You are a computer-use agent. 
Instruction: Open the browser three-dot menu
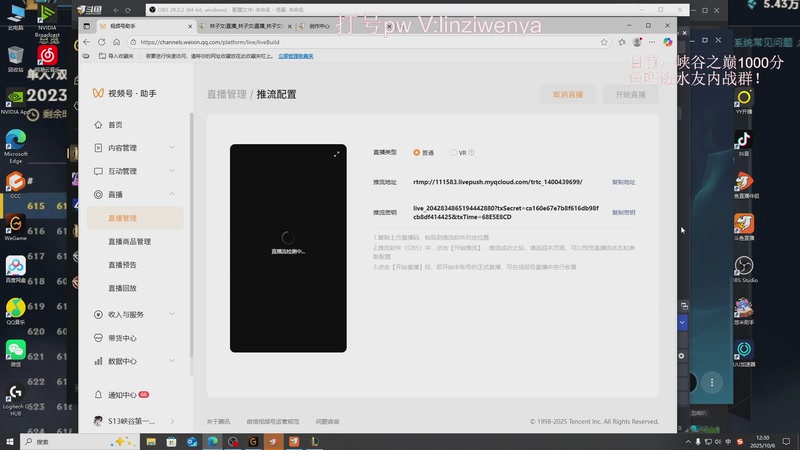[652, 42]
